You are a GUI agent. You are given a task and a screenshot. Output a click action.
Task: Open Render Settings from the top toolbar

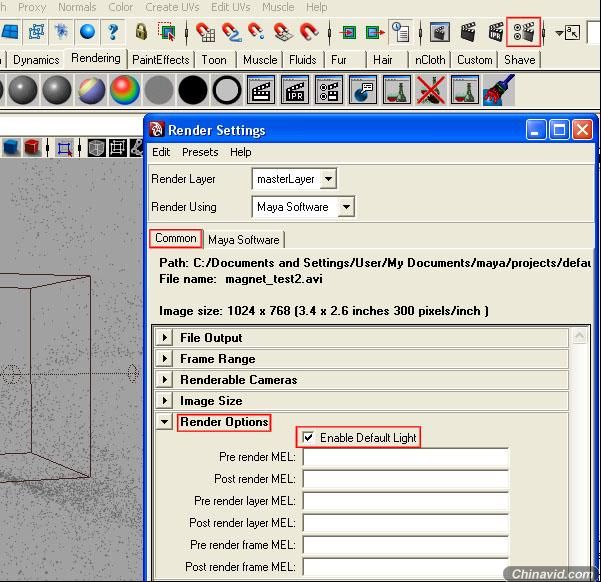[522, 32]
